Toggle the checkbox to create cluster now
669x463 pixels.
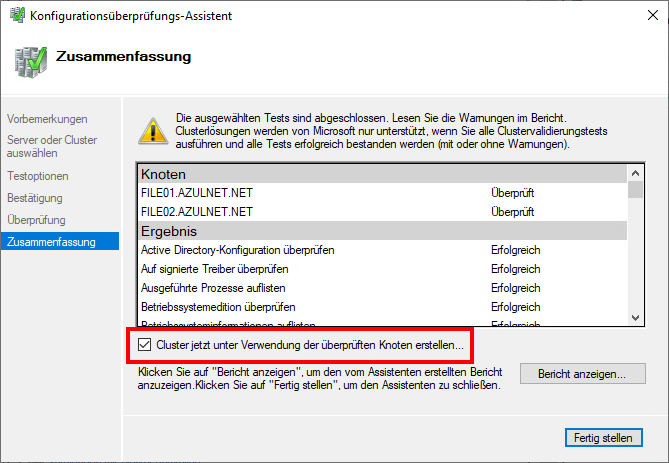pyautogui.click(x=144, y=345)
